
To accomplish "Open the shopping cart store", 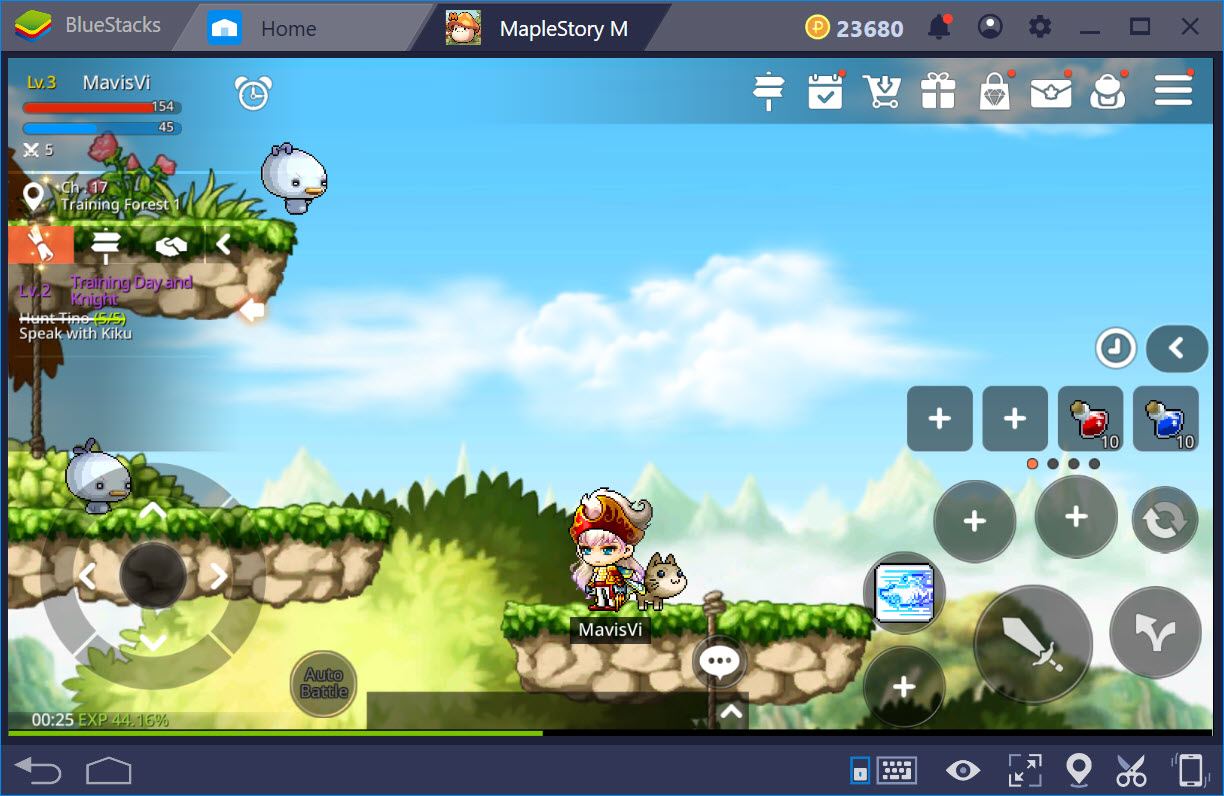I will [882, 92].
